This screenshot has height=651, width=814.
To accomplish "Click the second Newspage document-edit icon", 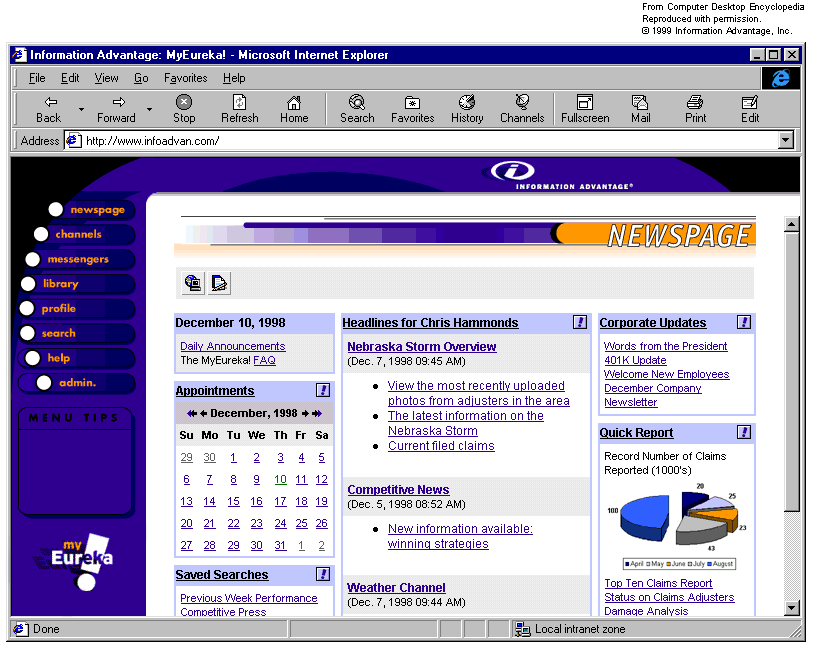I will coord(219,283).
